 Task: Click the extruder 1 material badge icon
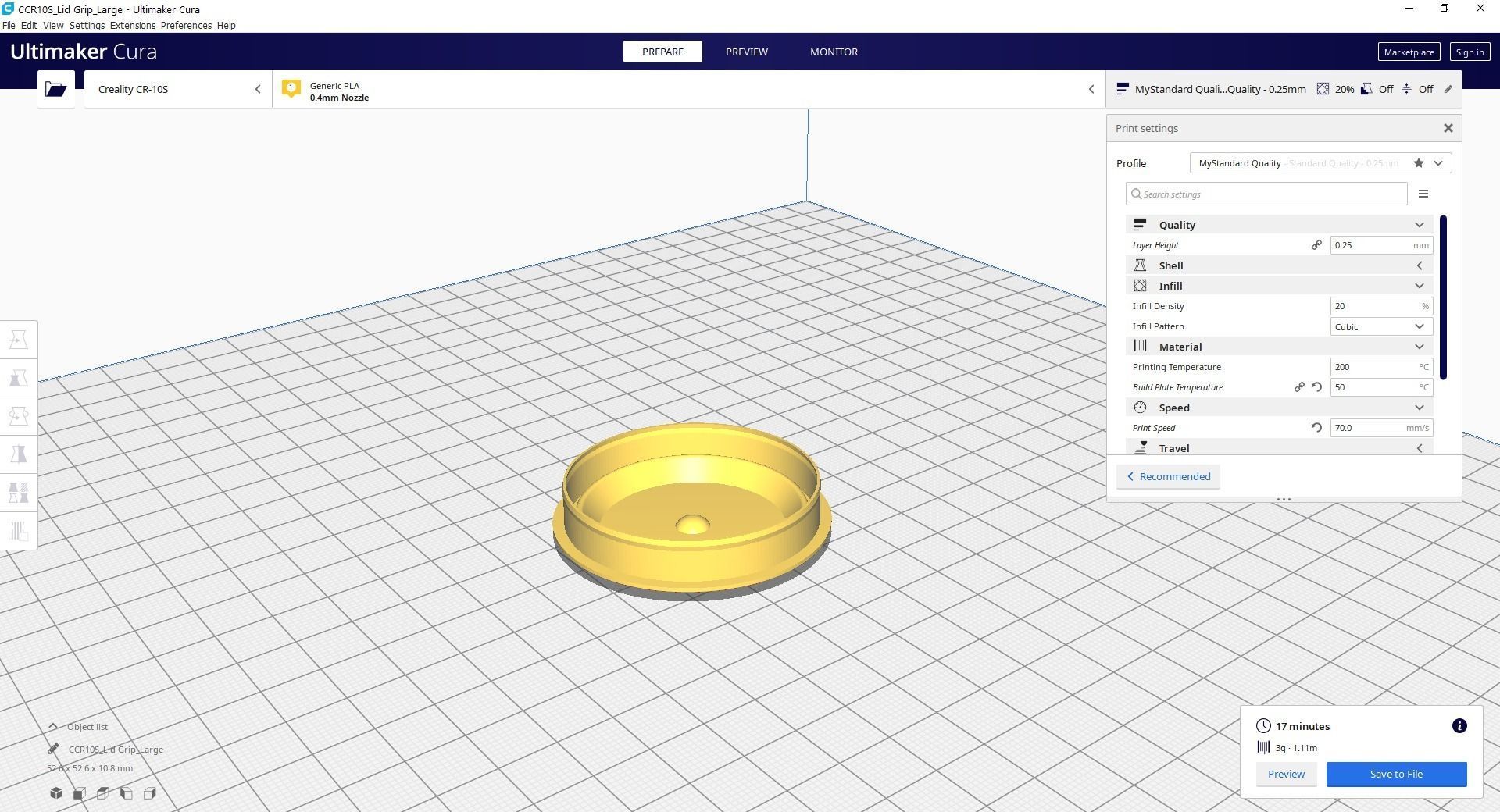[291, 88]
